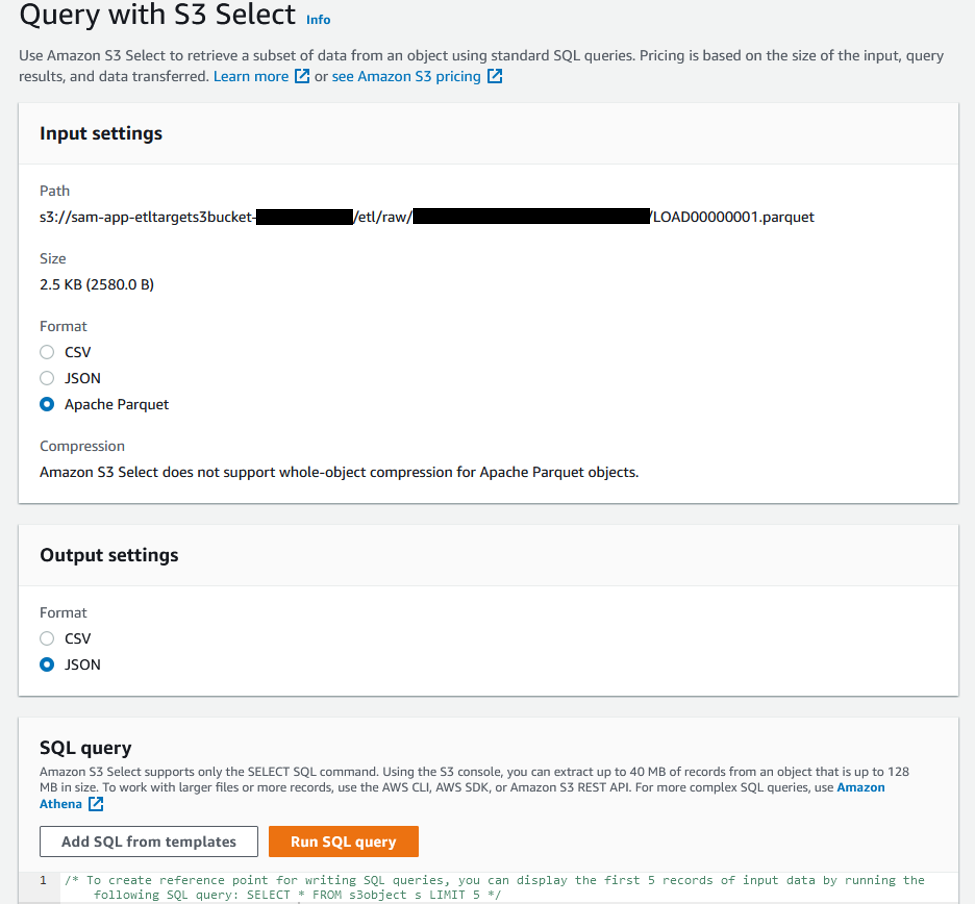Click external-link icon after S3 pricing
This screenshot has height=904, width=977.
[495, 76]
